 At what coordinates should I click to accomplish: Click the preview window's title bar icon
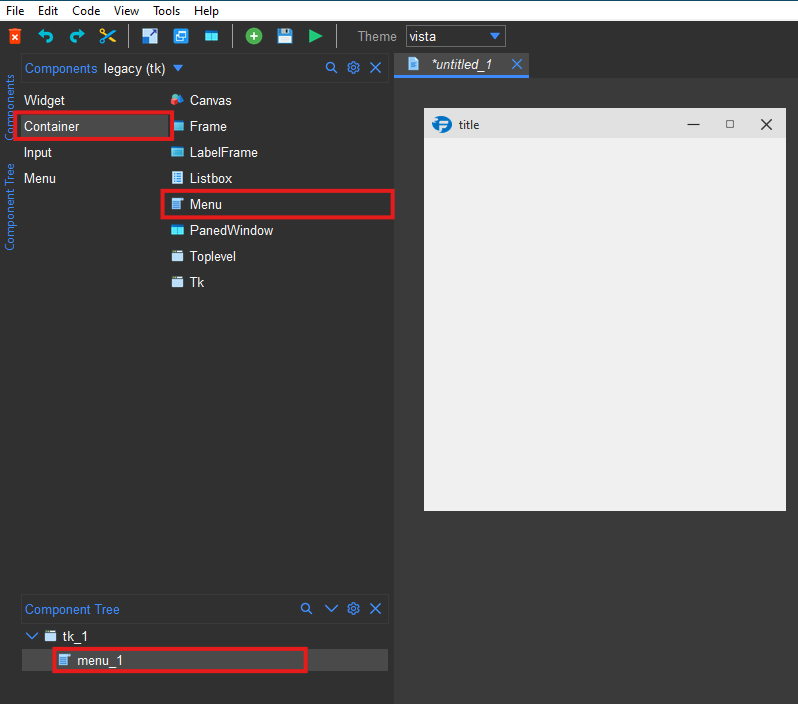[442, 124]
